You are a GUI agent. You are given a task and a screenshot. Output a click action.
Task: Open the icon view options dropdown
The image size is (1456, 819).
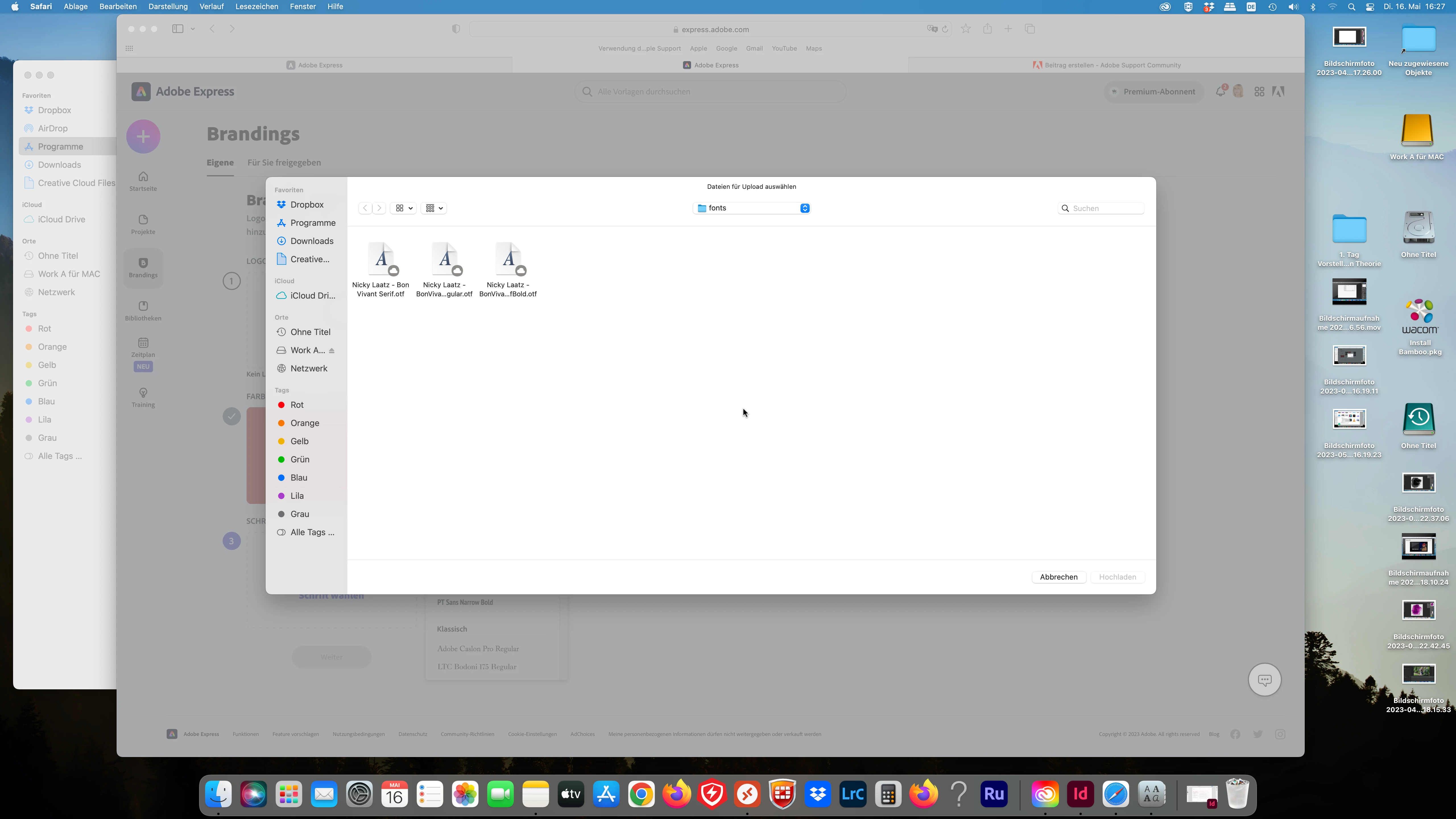pyautogui.click(x=404, y=208)
